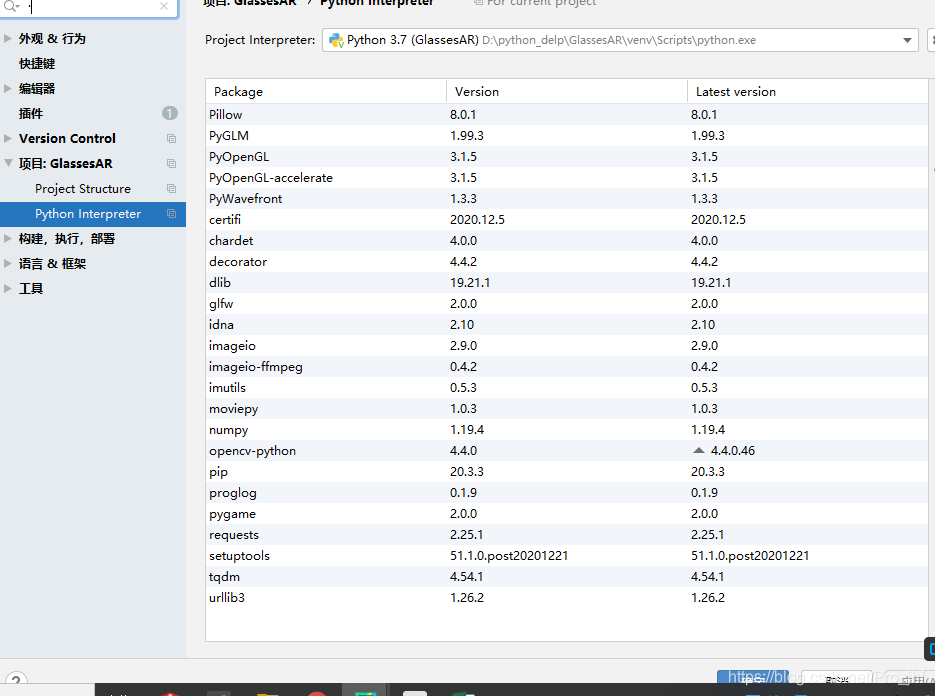
Task: Select the PyOpenGL package row
Action: pyautogui.click(x=567, y=156)
